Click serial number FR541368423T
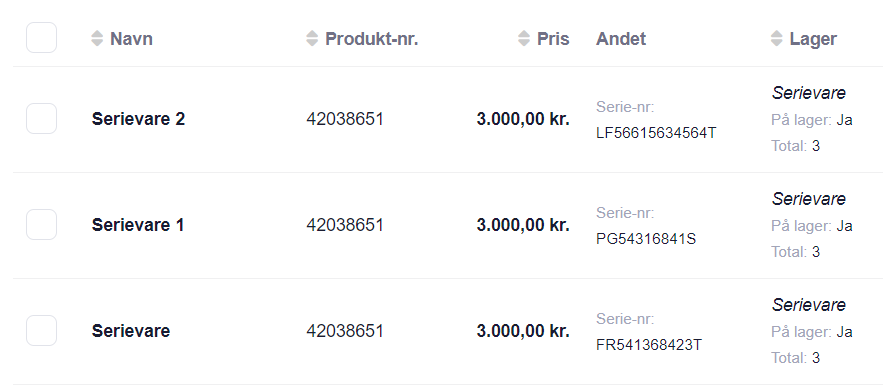 (x=649, y=345)
